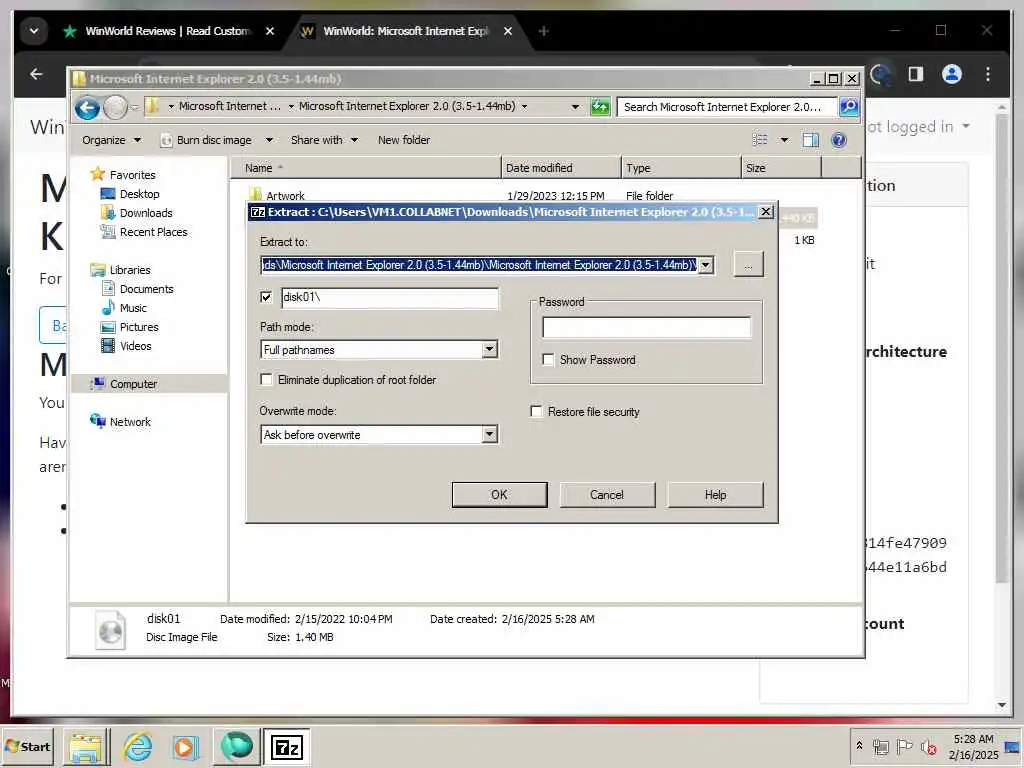This screenshot has height=768, width=1024.
Task: Open a new Chrome tab
Action: tap(543, 31)
